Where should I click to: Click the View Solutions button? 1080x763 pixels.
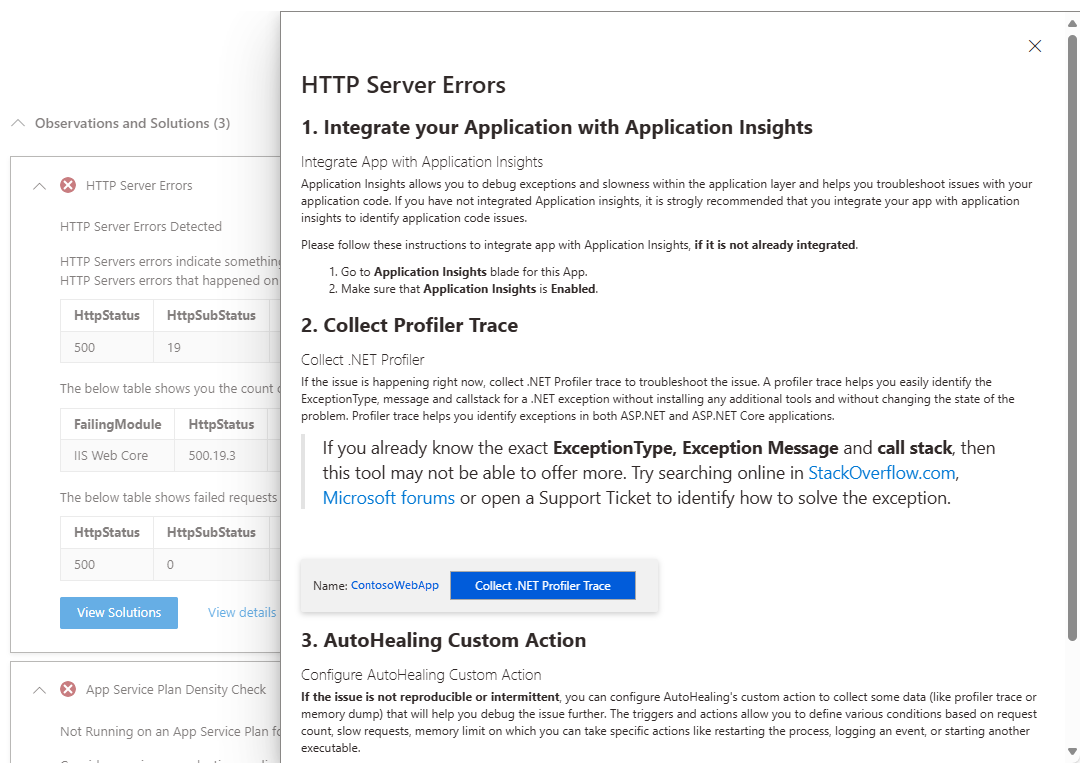[118, 612]
